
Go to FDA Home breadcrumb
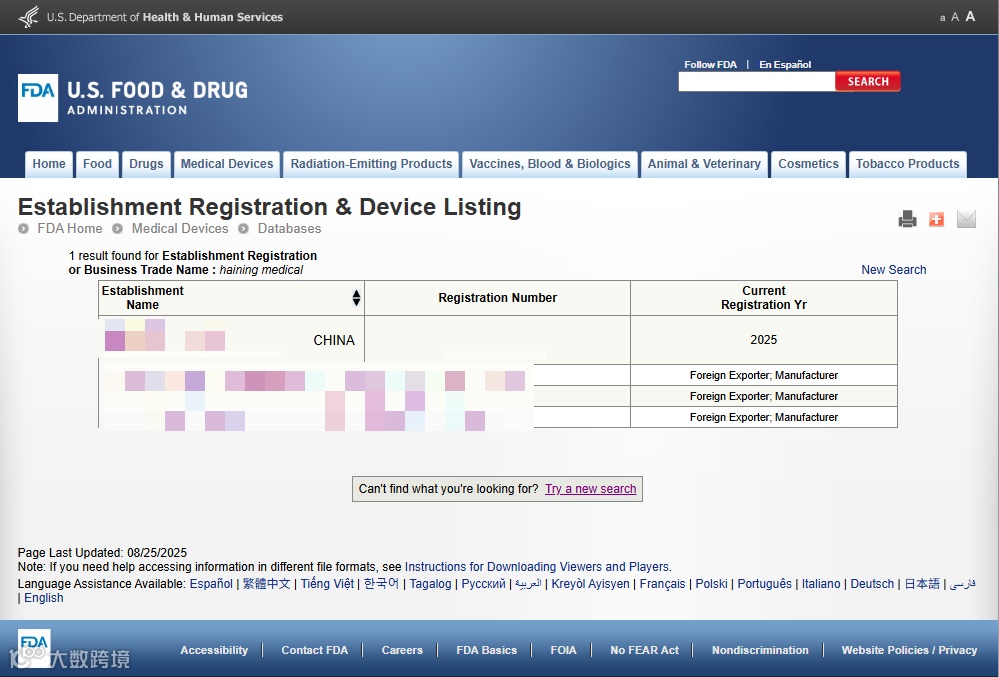click(69, 228)
